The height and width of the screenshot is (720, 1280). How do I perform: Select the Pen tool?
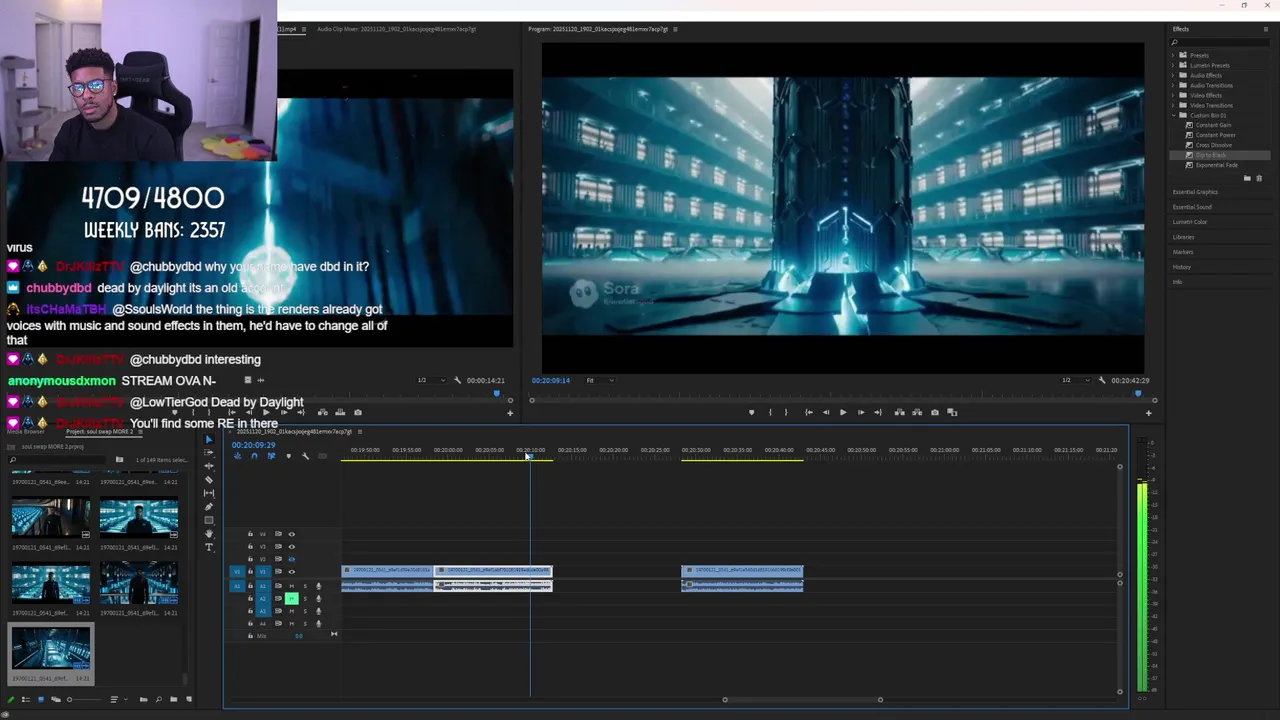tap(209, 507)
